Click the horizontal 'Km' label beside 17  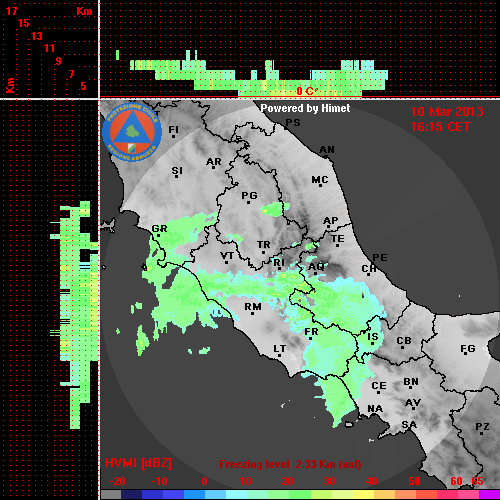coord(84,11)
